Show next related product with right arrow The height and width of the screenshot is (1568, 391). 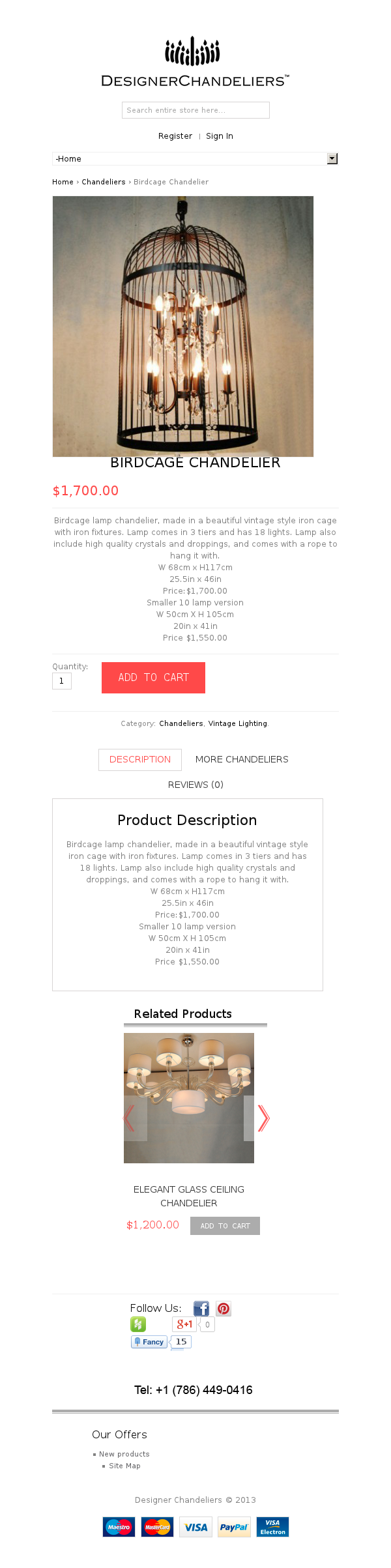click(263, 1118)
